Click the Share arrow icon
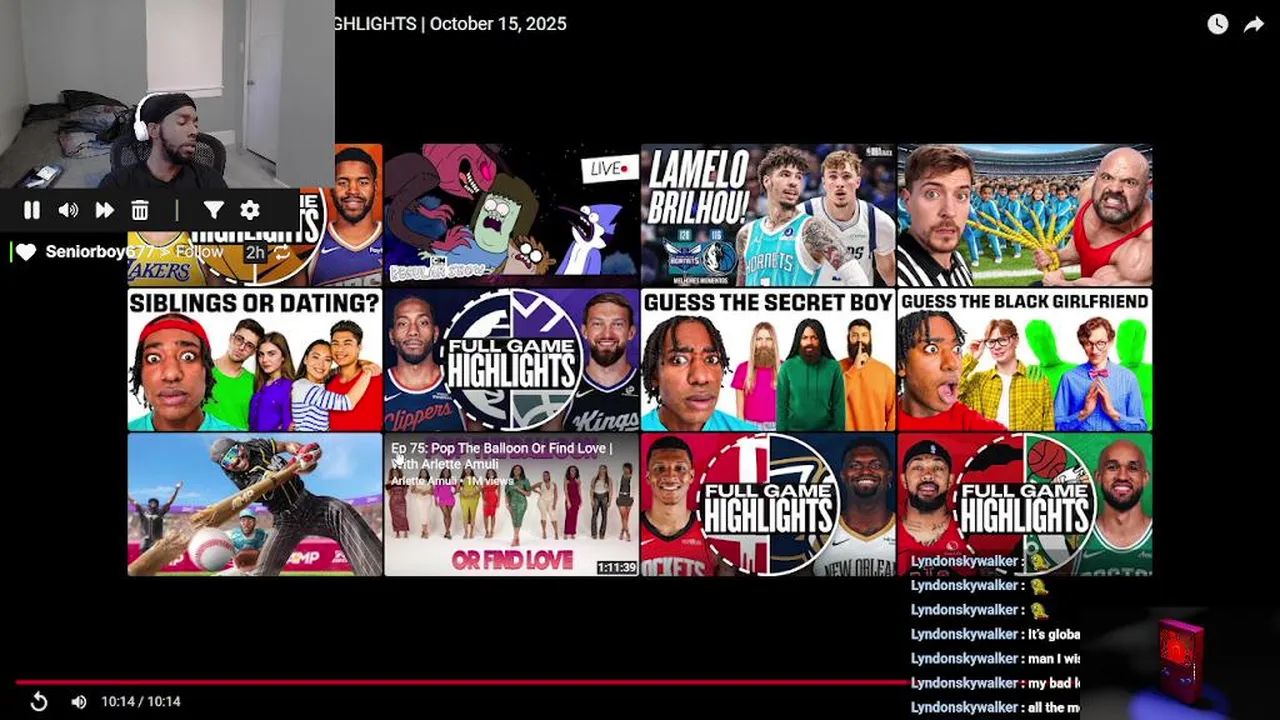 pyautogui.click(x=1254, y=24)
